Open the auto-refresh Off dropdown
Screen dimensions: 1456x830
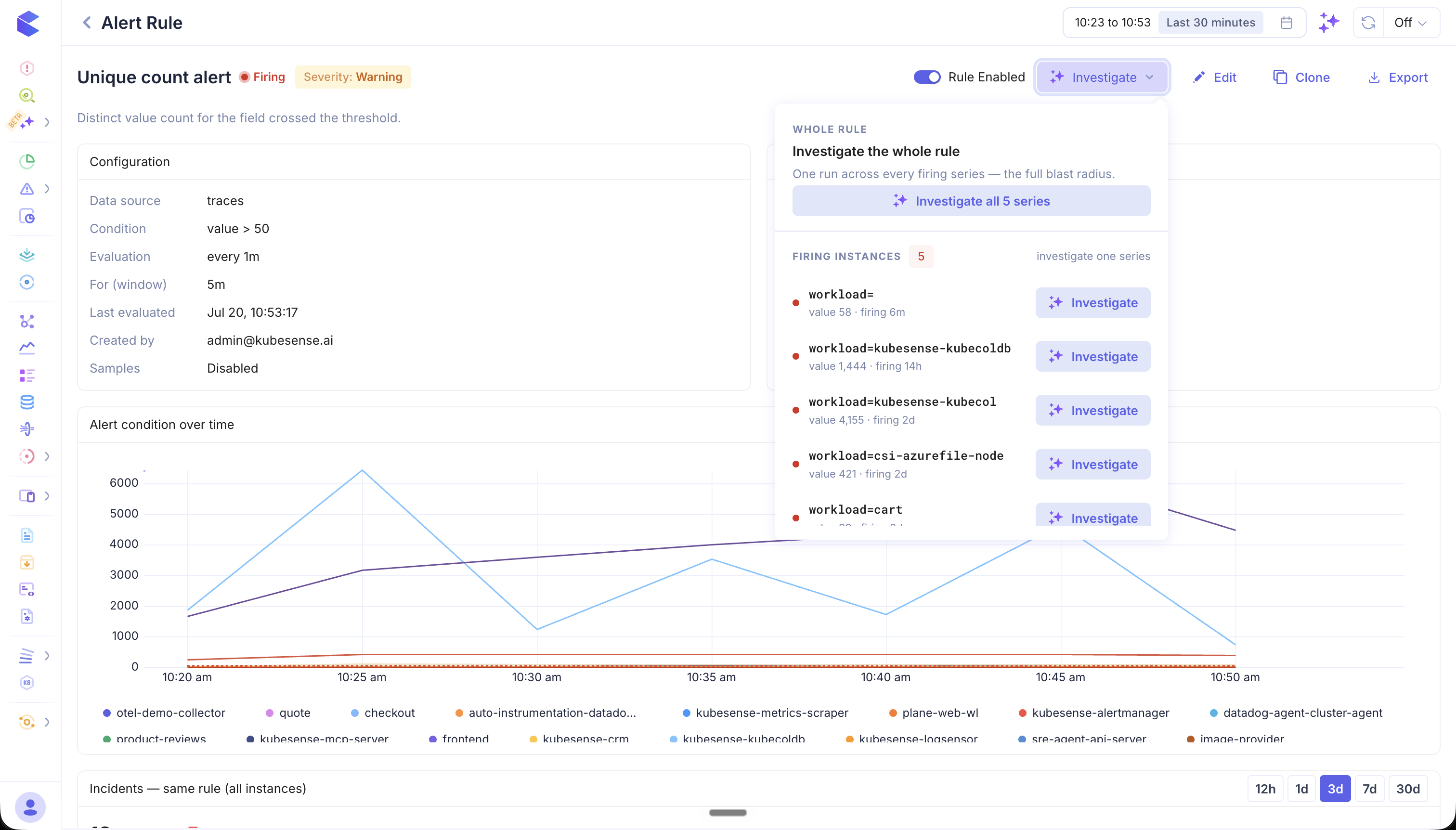(x=1410, y=23)
